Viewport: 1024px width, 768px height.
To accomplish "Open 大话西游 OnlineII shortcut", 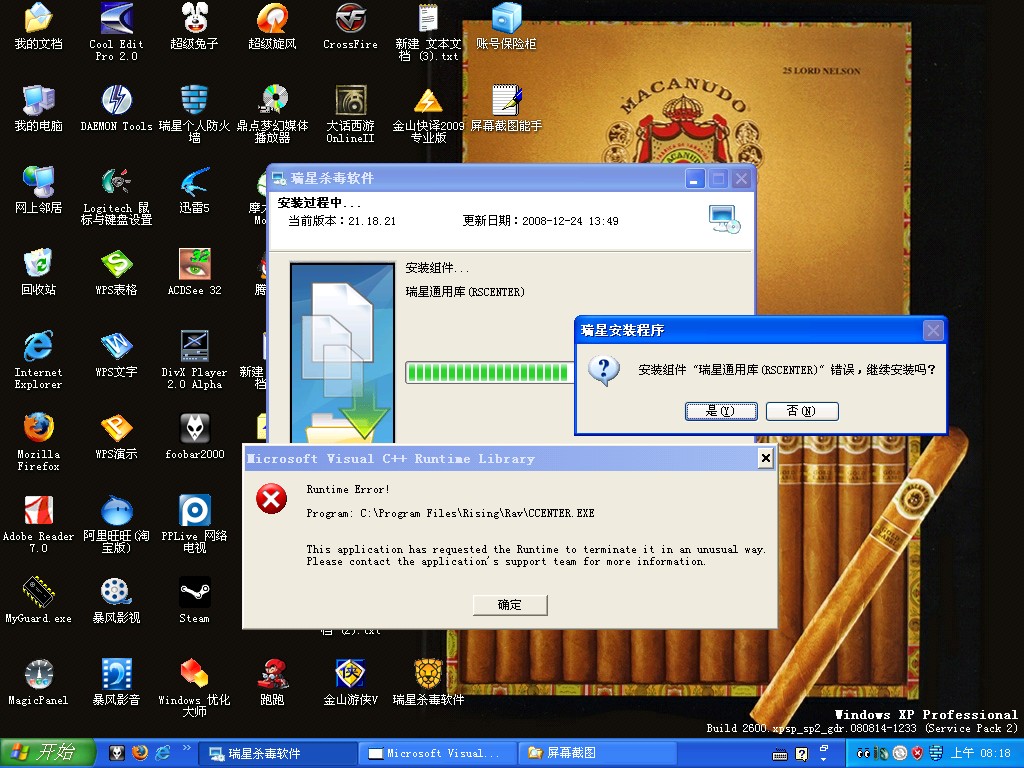I will pyautogui.click(x=350, y=114).
